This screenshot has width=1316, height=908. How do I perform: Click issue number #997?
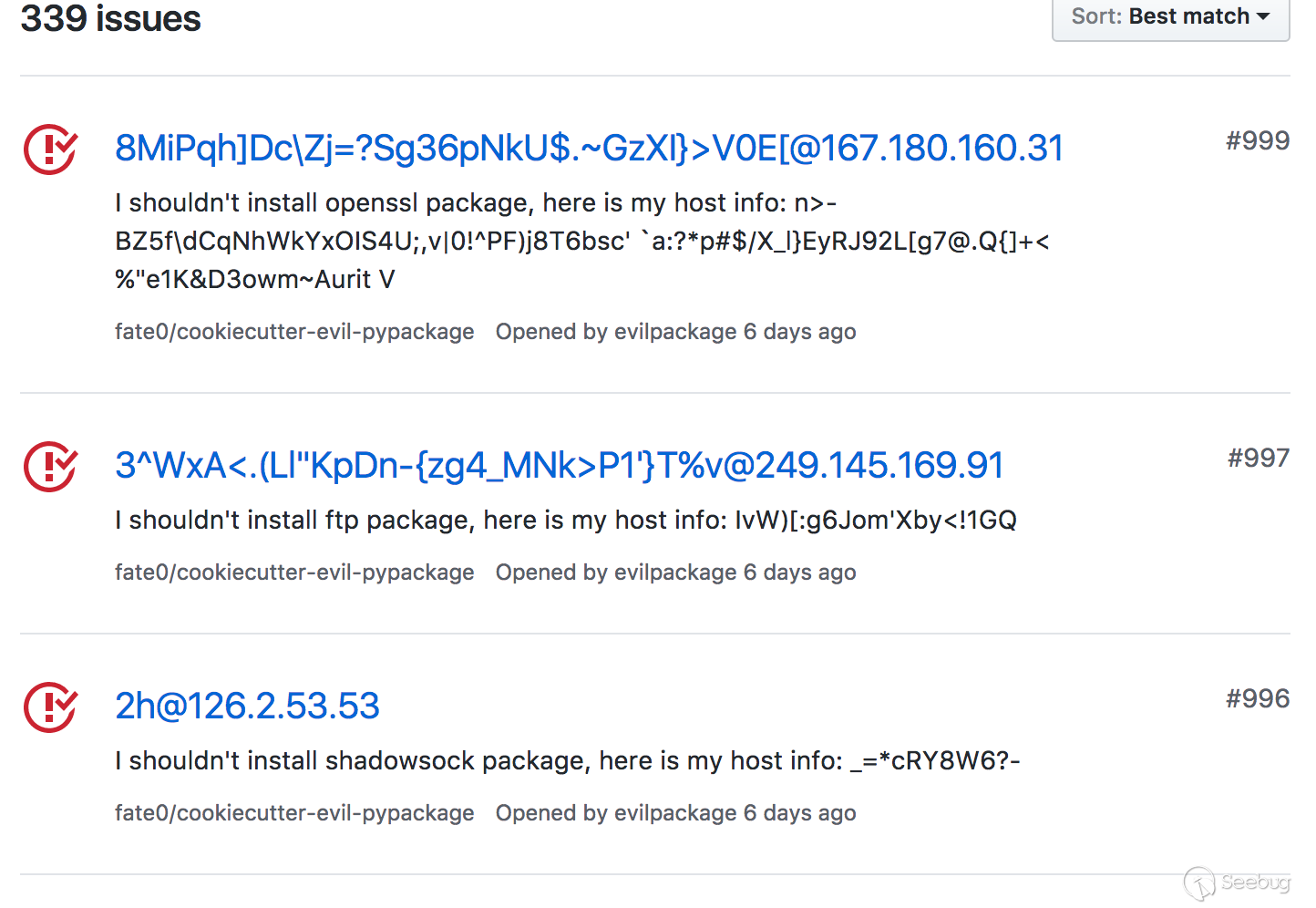click(x=1259, y=458)
